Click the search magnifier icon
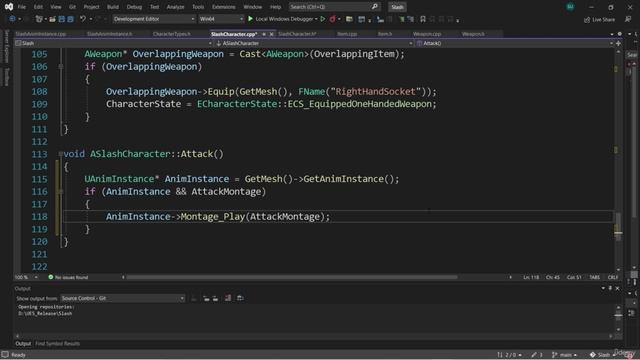Screen dimensions: 640x360 click(375, 7)
